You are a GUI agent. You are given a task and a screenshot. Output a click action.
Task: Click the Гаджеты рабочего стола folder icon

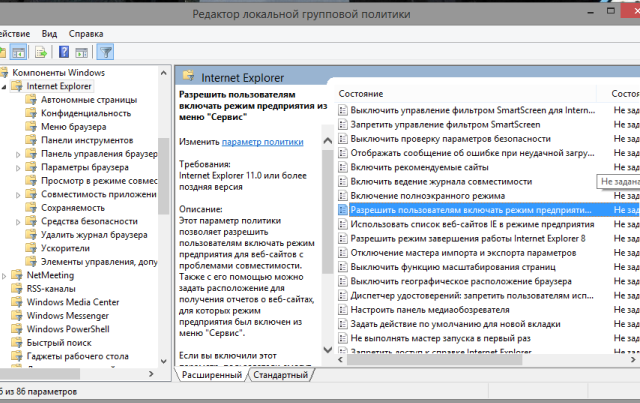(17, 356)
